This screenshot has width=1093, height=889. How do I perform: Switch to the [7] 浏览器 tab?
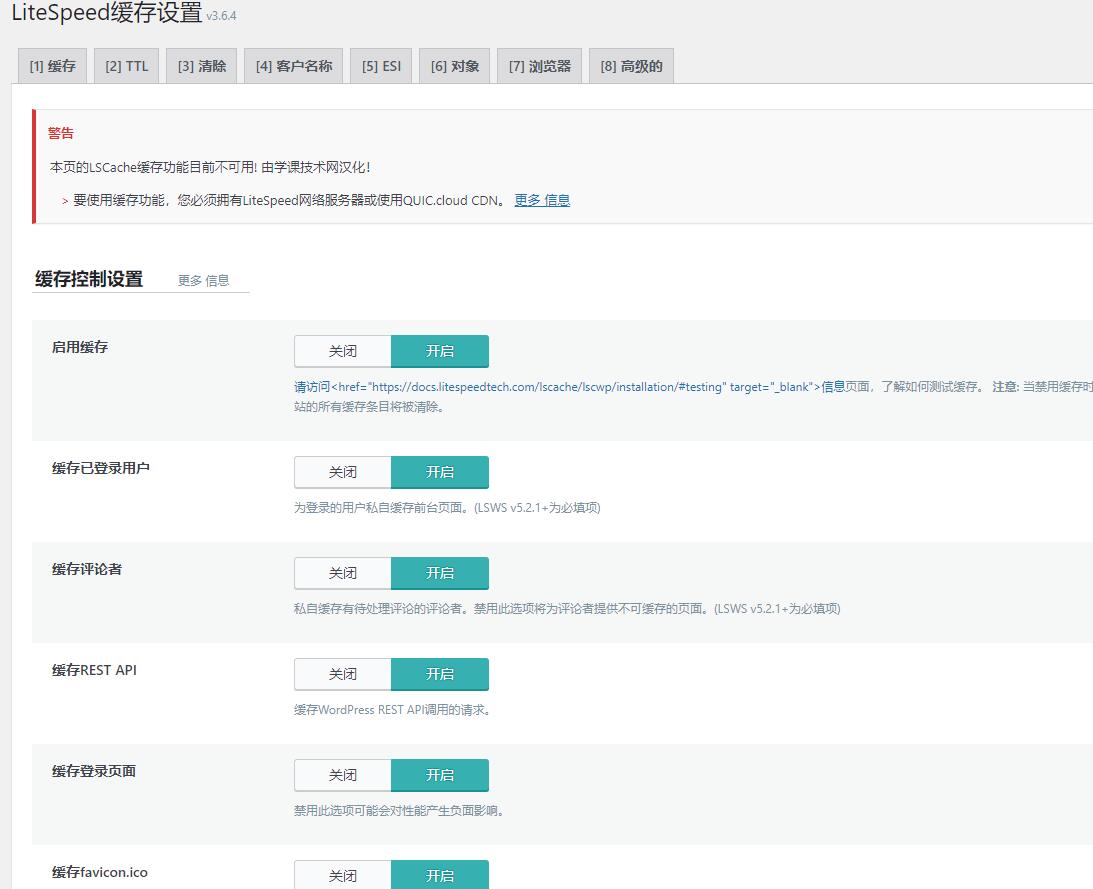[x=539, y=67]
